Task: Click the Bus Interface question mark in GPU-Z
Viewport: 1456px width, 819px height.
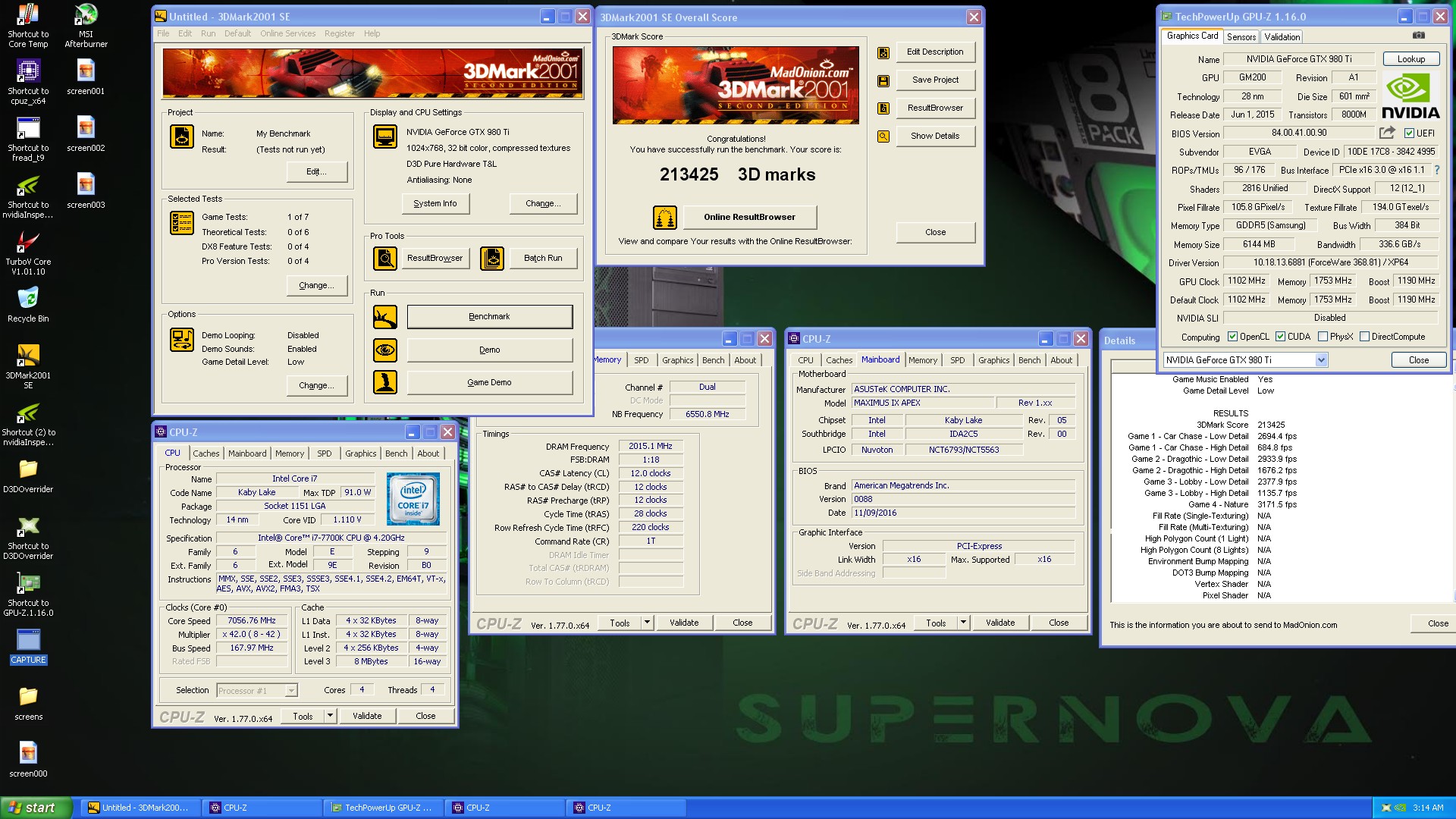Action: coord(1436,170)
